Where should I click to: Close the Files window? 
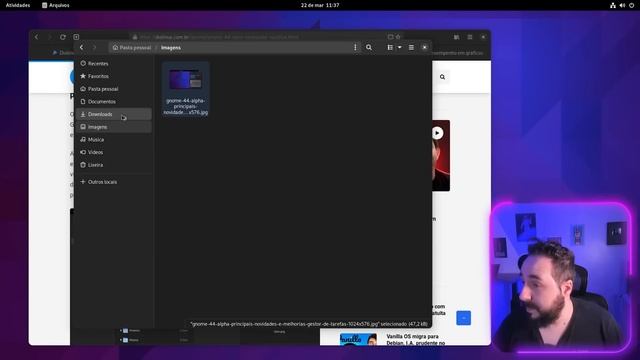point(424,47)
